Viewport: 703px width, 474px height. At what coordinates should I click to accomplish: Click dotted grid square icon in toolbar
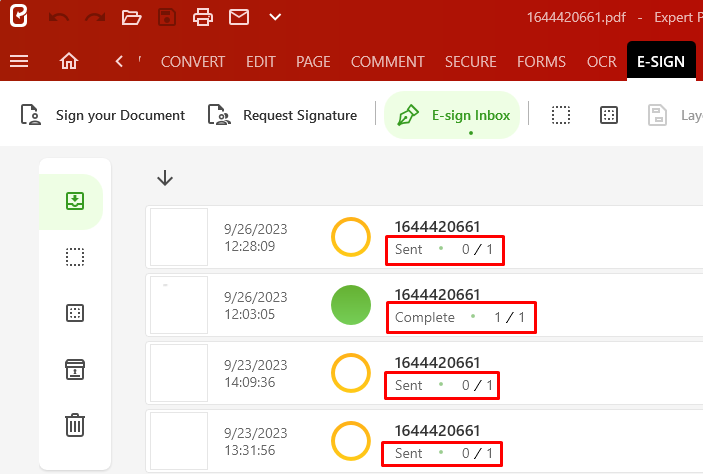coord(609,115)
